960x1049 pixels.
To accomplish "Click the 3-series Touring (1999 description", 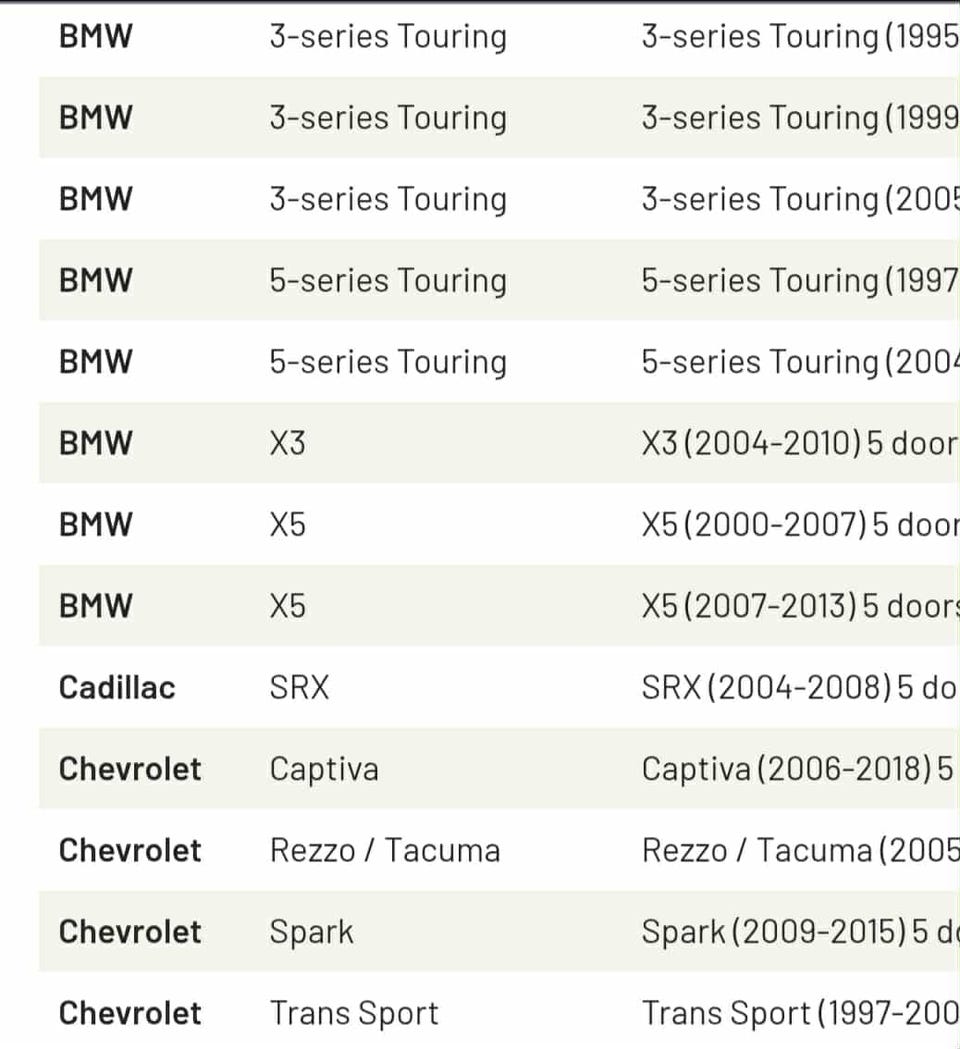I will pyautogui.click(x=801, y=118).
